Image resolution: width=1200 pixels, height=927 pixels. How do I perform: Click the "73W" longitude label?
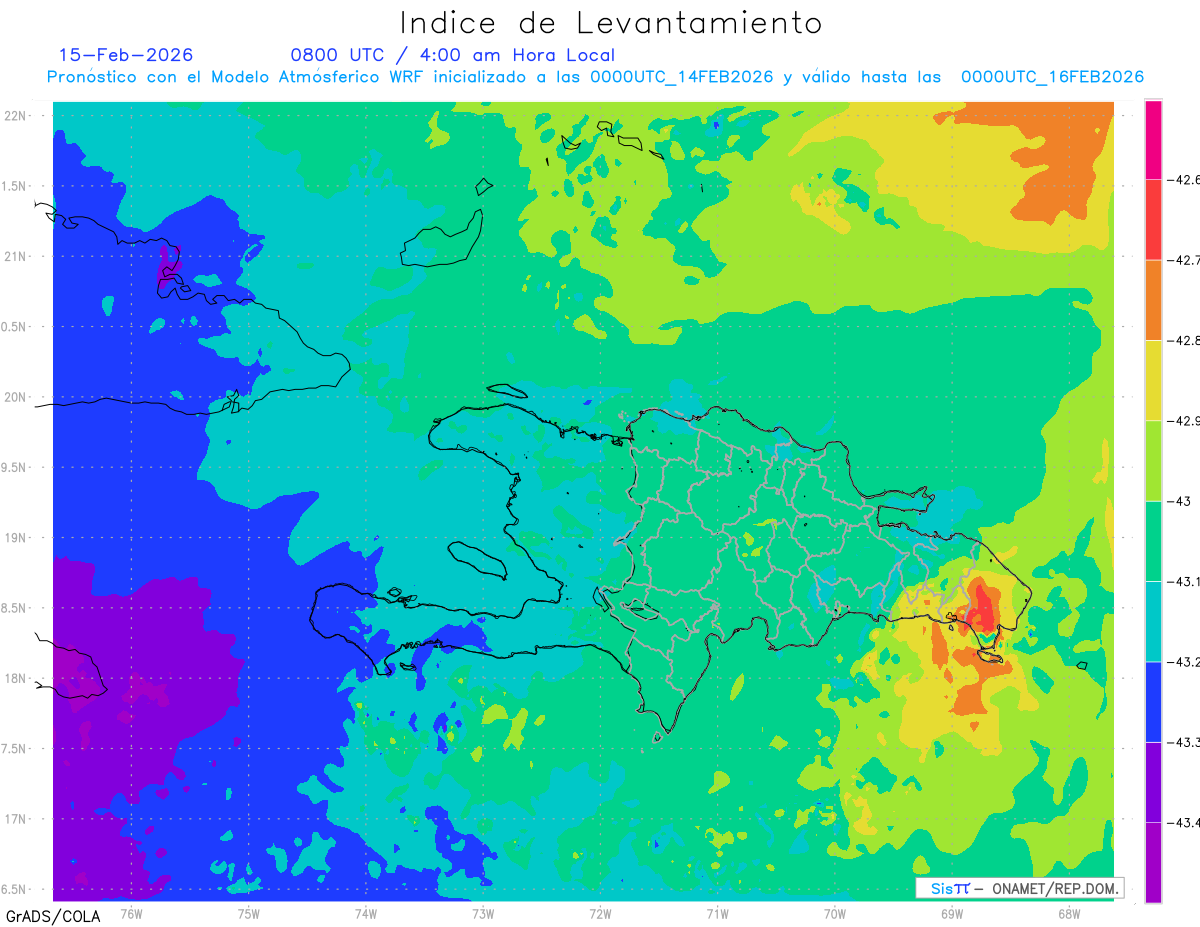click(x=483, y=914)
